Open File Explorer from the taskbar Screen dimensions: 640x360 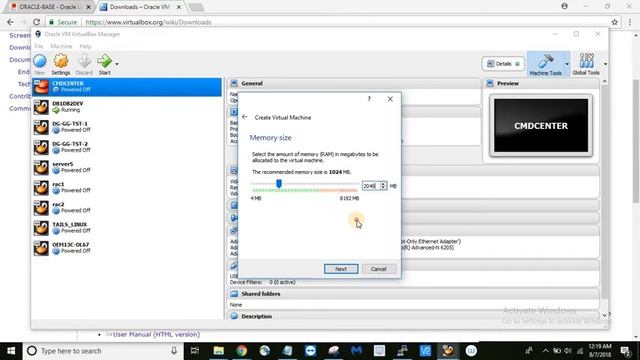click(x=218, y=351)
